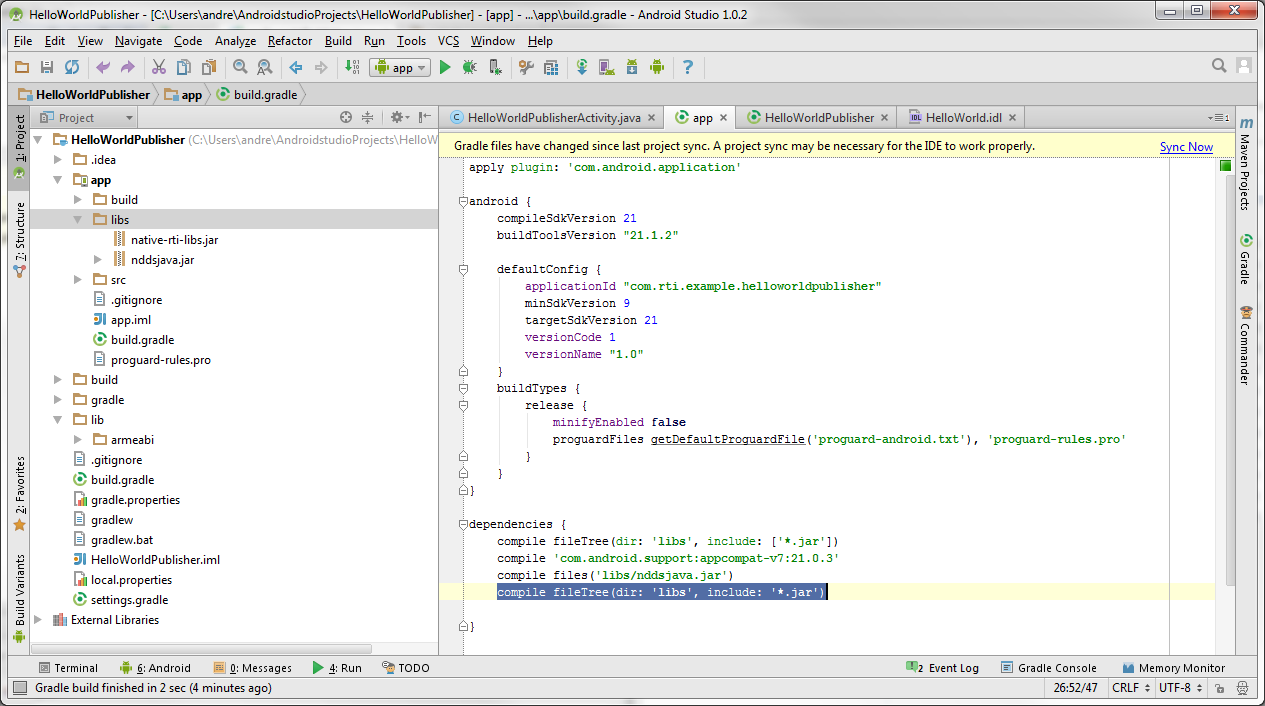Collapse the libs folder in tree
The image size is (1265, 706).
point(78,220)
